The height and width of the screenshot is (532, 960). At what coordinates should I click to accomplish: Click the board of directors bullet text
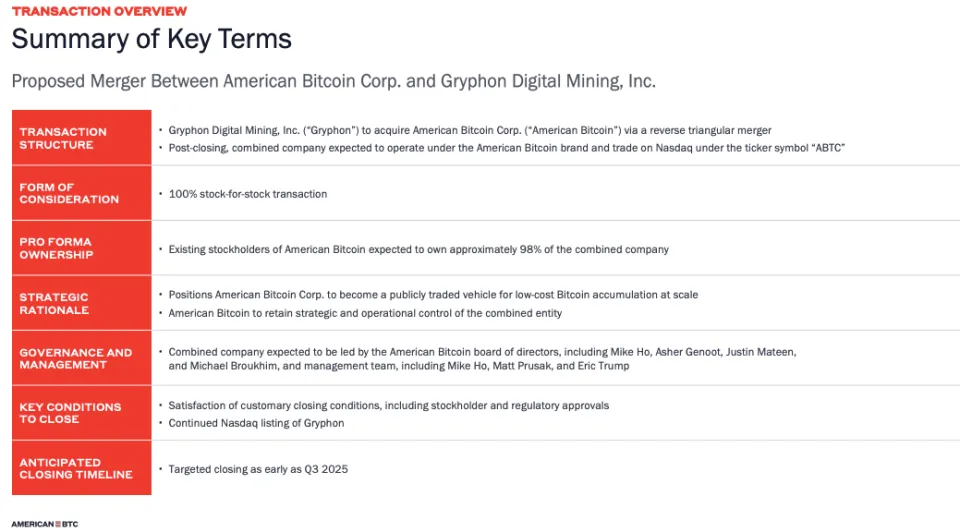[x=482, y=359]
